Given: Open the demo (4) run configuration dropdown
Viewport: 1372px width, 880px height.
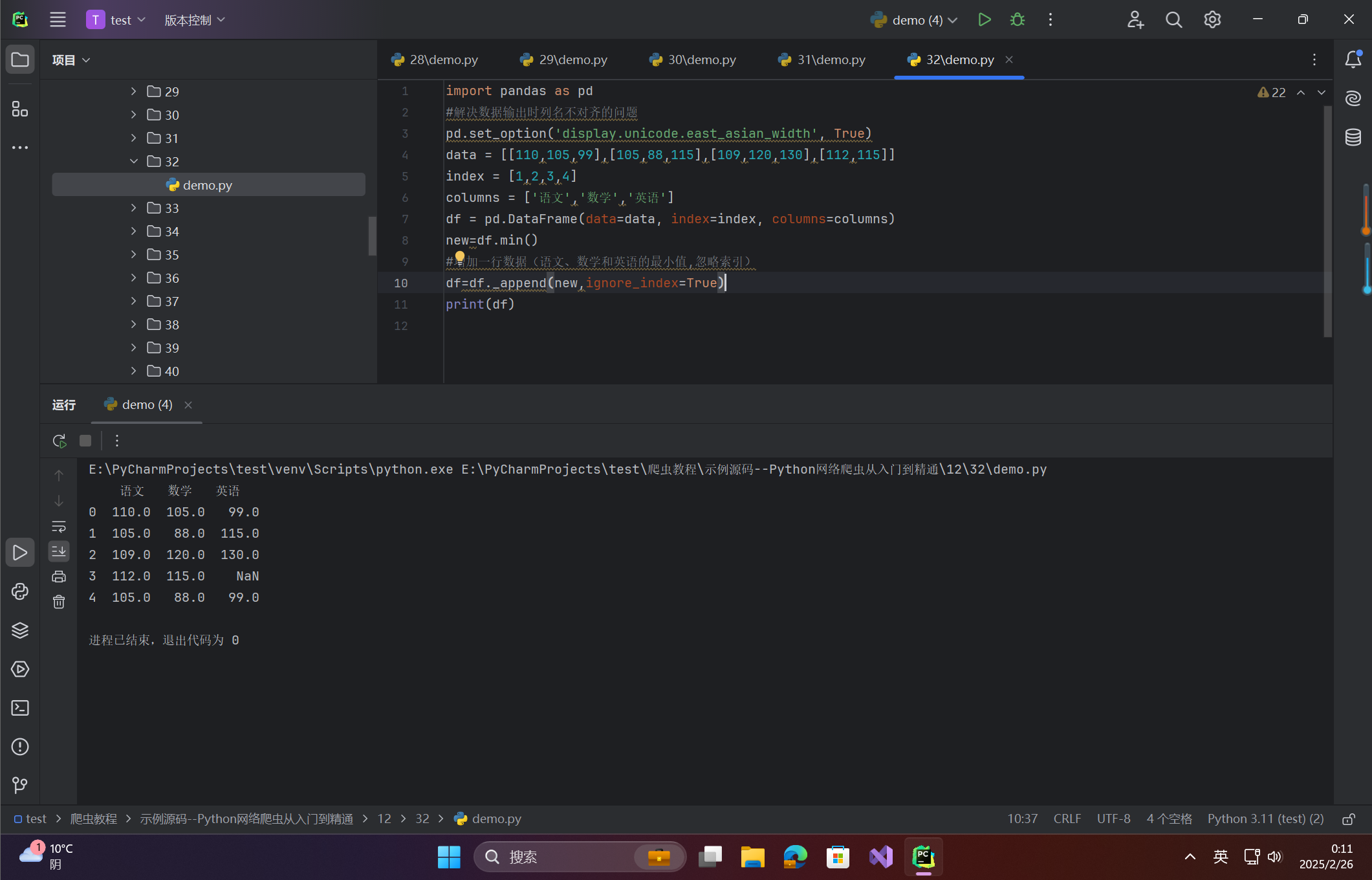Looking at the screenshot, I should 913,20.
